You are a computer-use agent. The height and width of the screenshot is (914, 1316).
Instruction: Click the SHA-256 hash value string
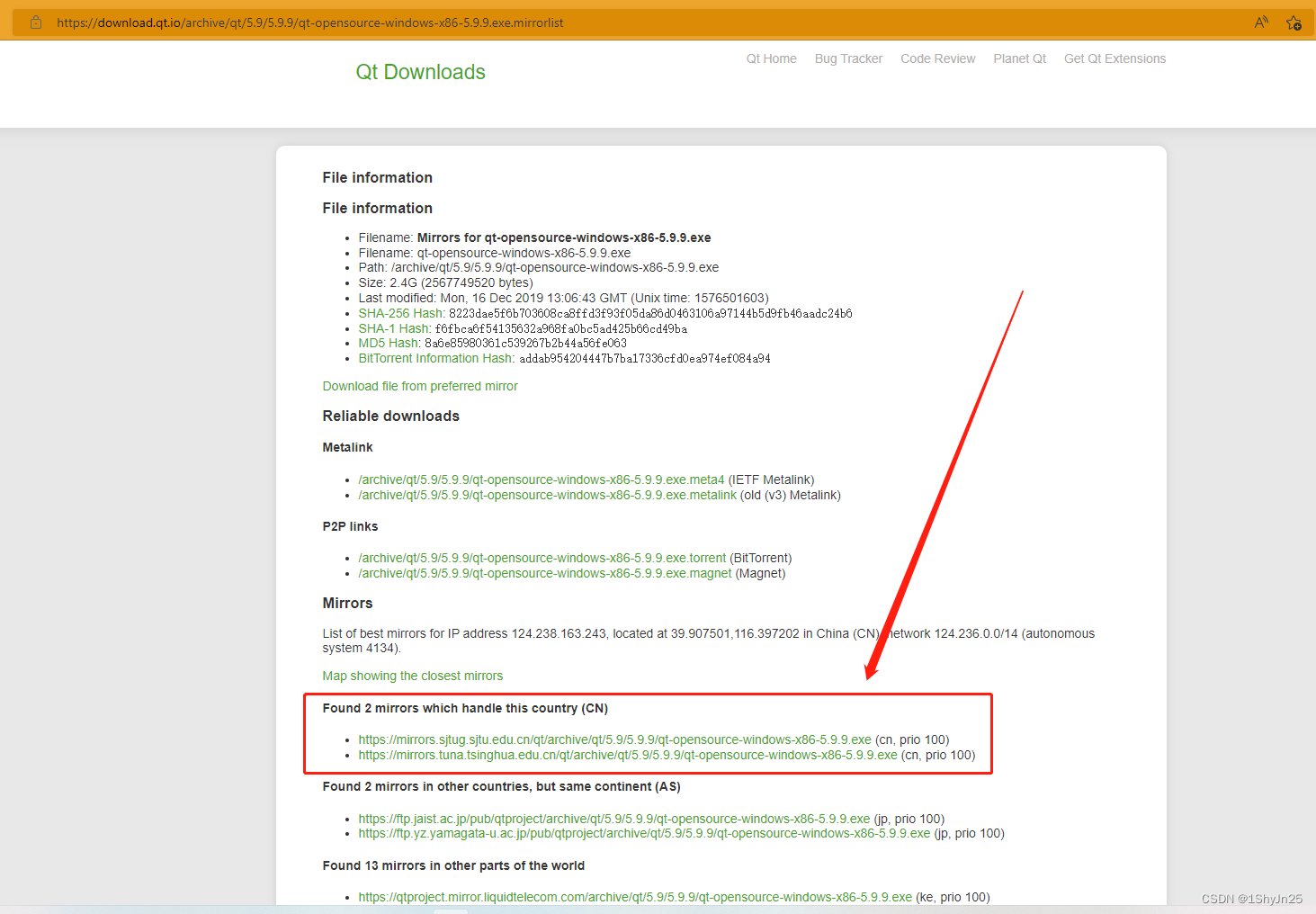coord(650,313)
